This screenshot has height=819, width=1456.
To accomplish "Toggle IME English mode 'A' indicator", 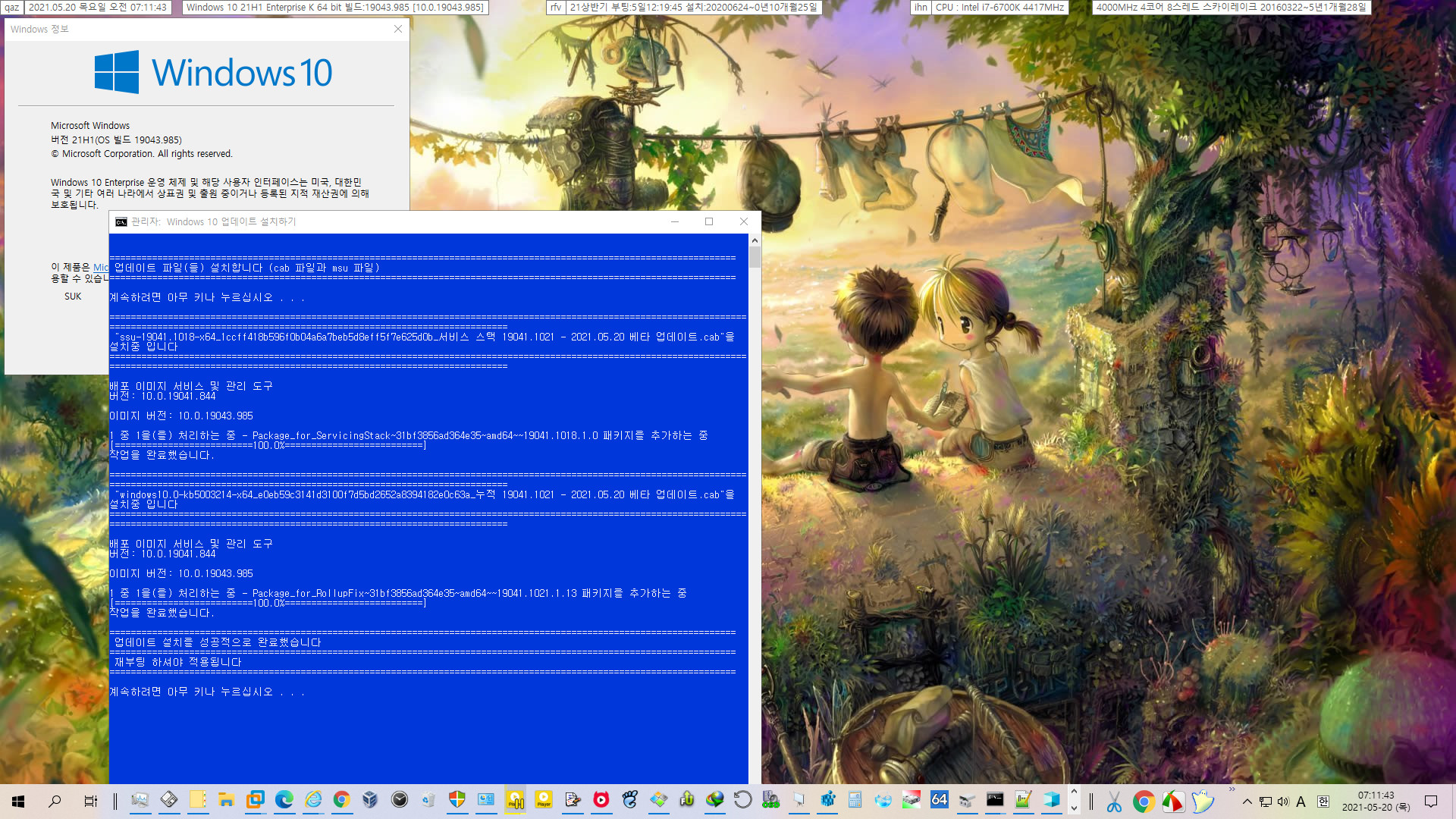I will click(x=1301, y=802).
